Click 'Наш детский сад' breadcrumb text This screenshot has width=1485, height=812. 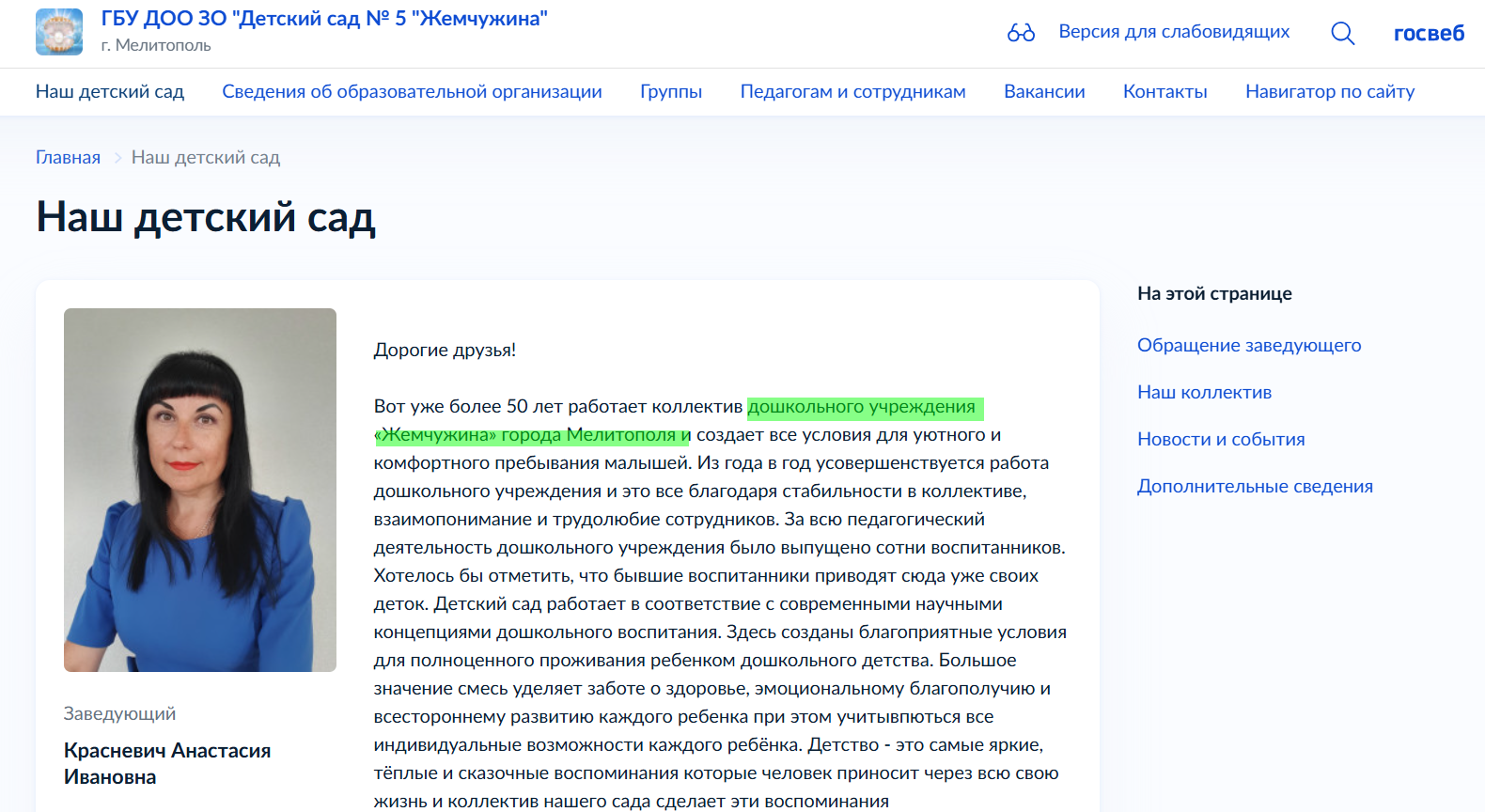coord(206,157)
